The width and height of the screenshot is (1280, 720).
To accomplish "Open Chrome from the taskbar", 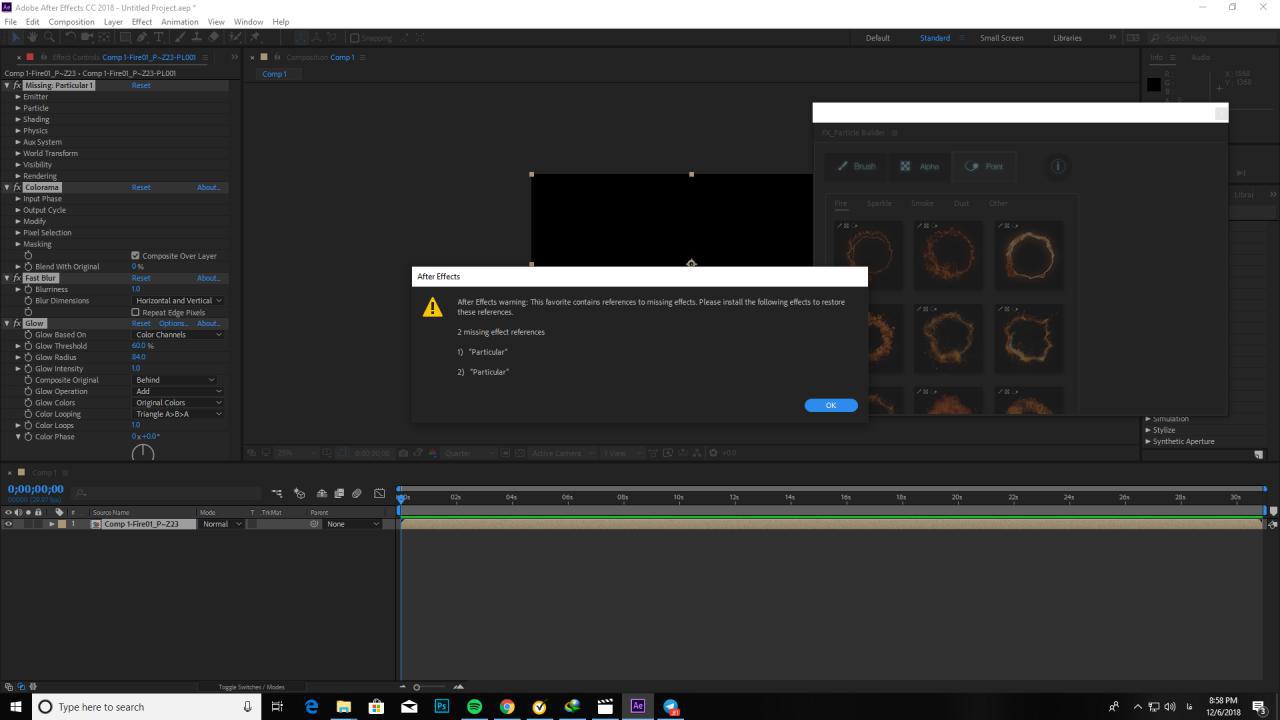I will (507, 706).
